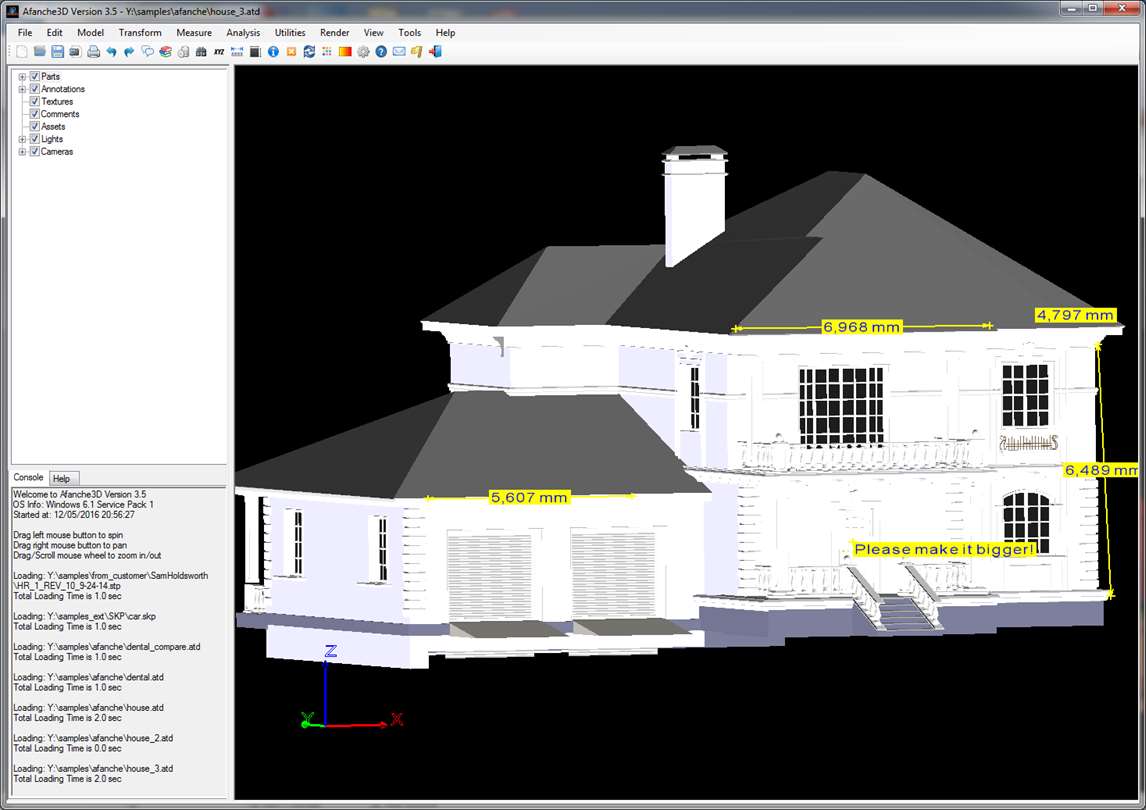Click the redo arrow icon

[x=129, y=52]
